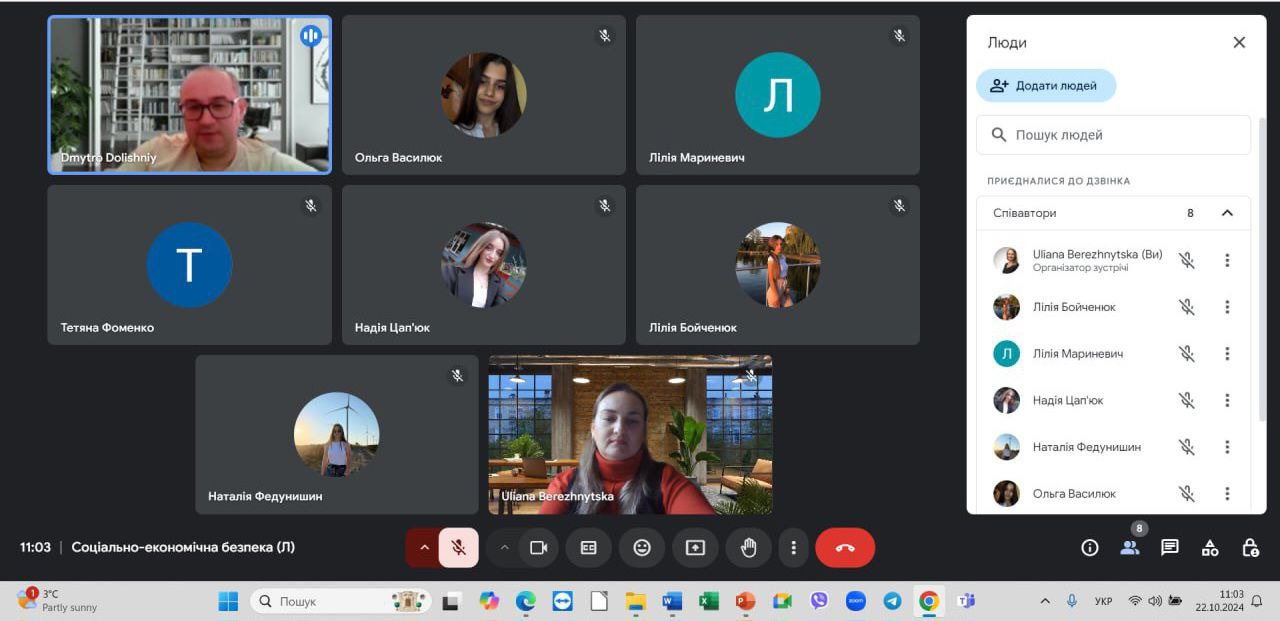This screenshot has height=621, width=1280.
Task: Expand video settings arrow next to camera
Action: click(504, 547)
